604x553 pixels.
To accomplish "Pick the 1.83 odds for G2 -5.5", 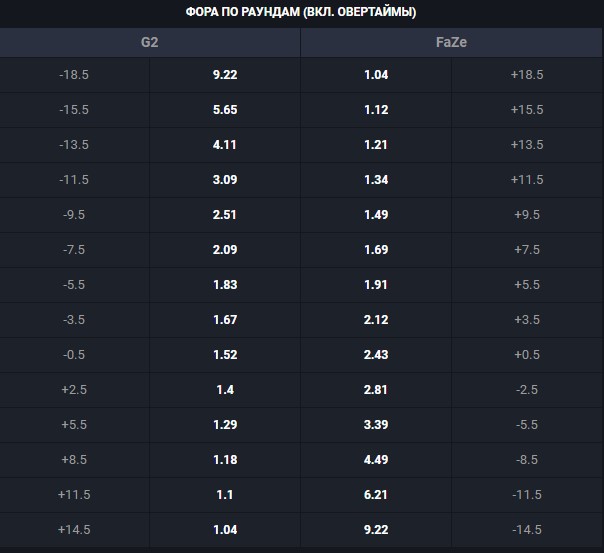I will [225, 285].
